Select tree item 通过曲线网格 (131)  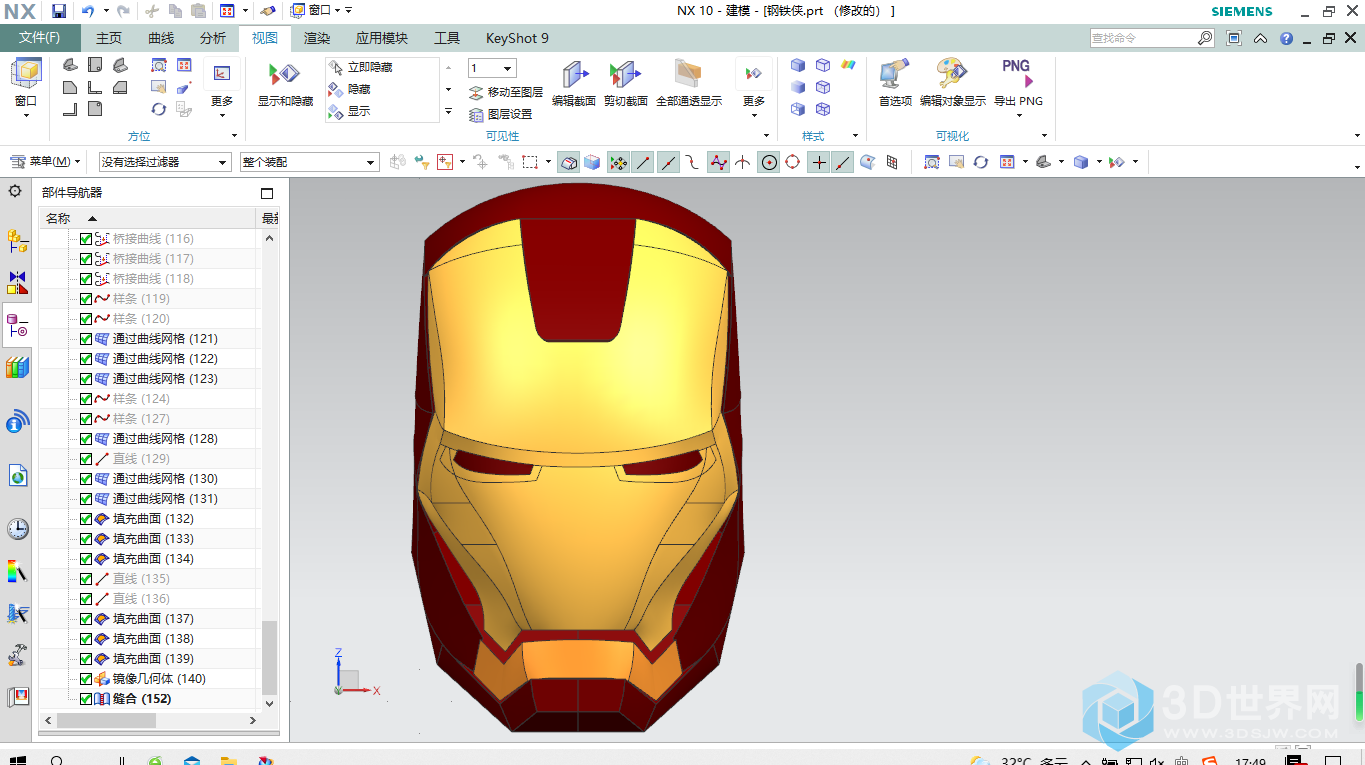pyautogui.click(x=165, y=499)
